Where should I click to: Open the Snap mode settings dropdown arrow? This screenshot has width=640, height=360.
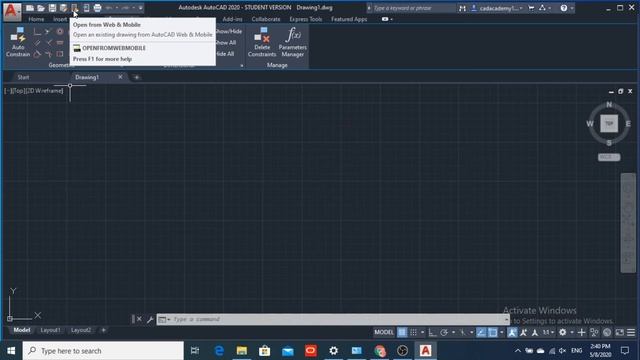coord(422,332)
